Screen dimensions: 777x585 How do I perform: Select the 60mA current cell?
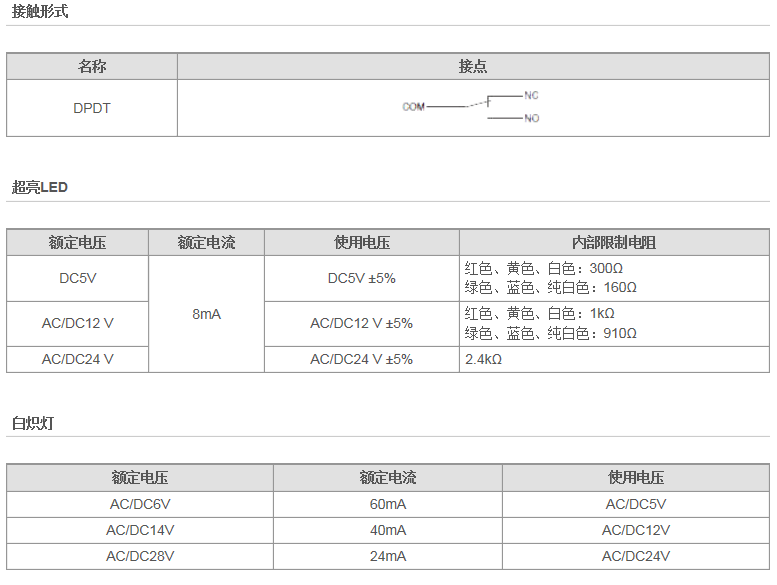point(388,504)
